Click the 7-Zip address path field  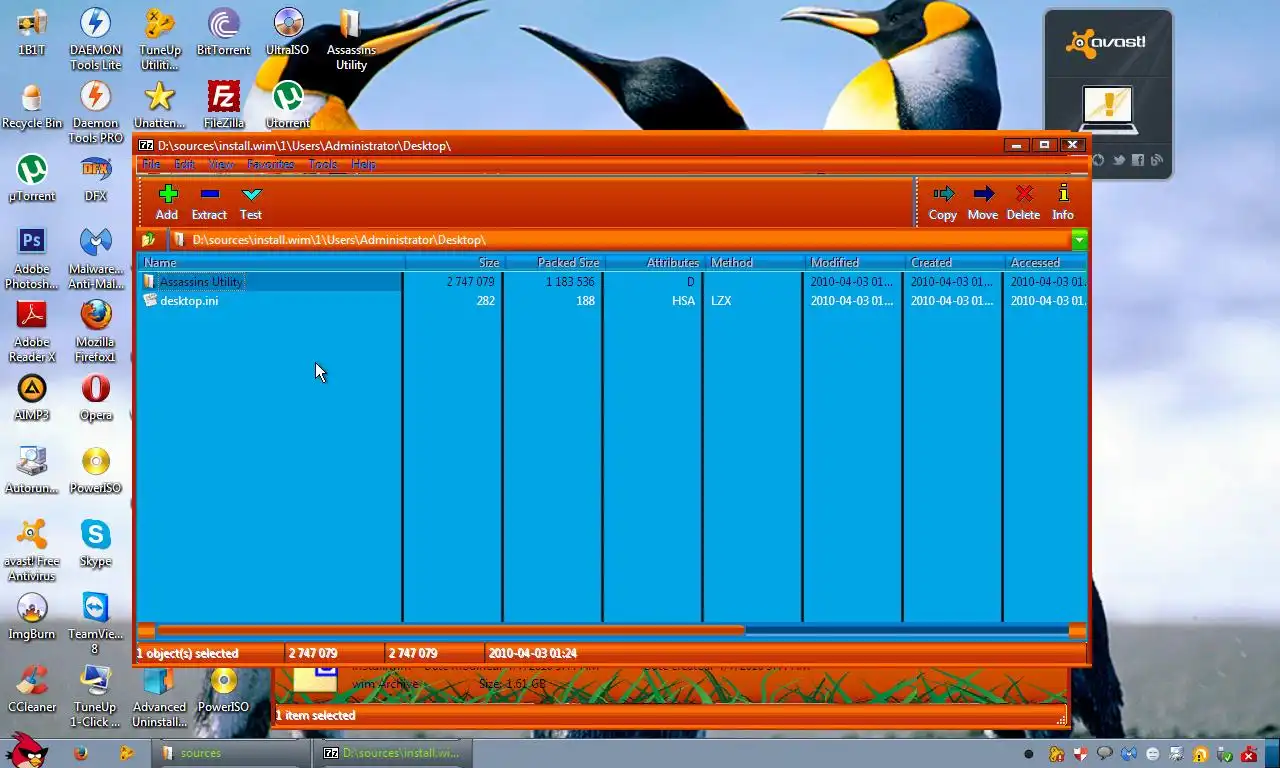(x=620, y=240)
